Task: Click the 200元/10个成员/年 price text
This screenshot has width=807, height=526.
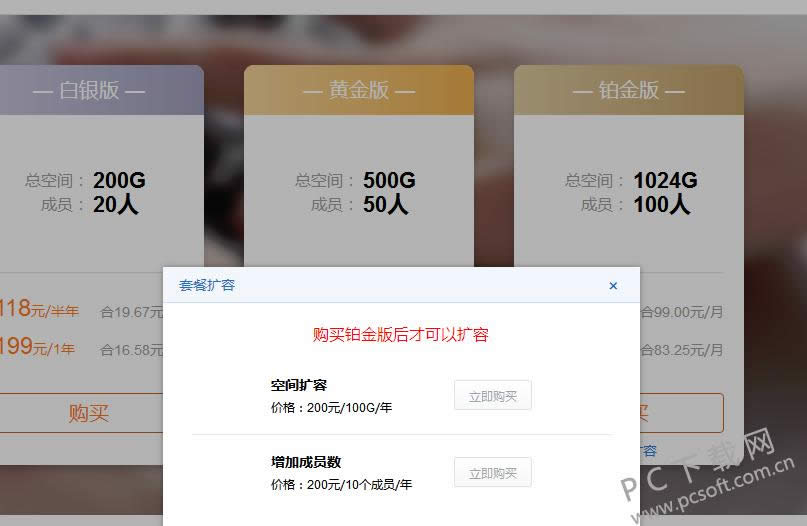Action: tap(341, 485)
